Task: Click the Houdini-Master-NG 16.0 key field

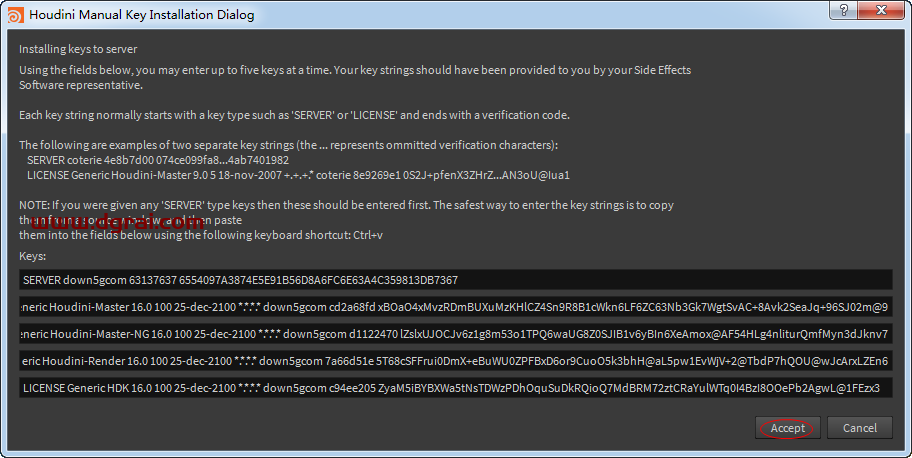Action: pyautogui.click(x=455, y=334)
